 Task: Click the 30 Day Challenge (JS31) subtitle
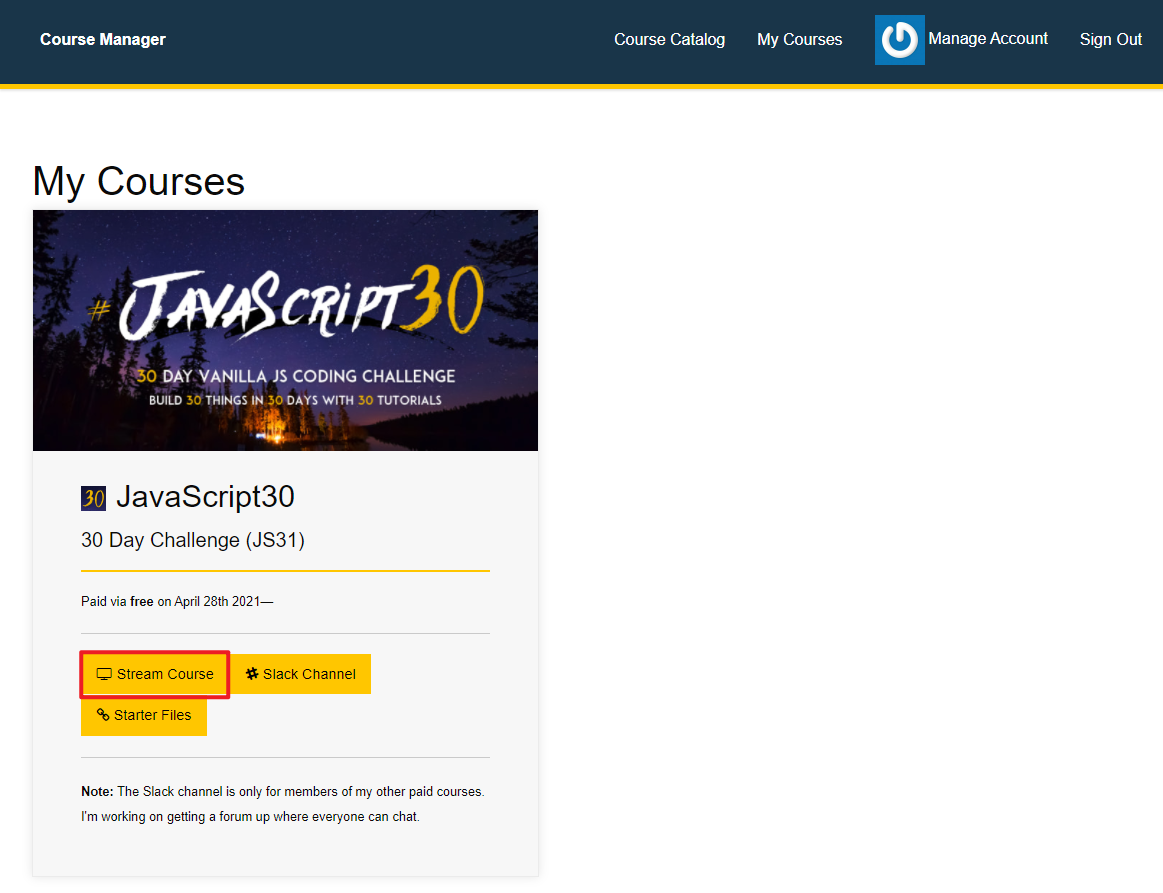click(x=193, y=540)
